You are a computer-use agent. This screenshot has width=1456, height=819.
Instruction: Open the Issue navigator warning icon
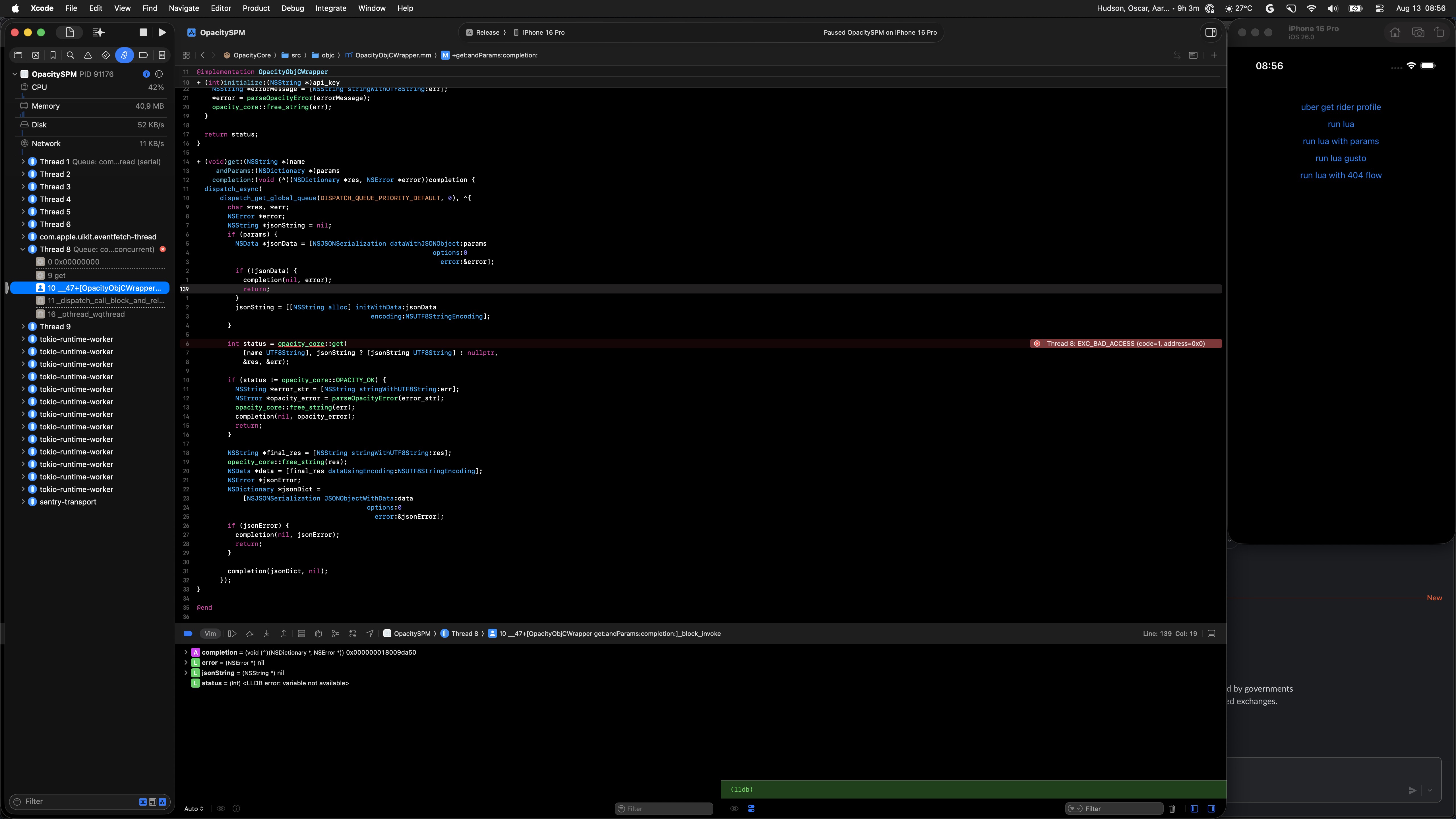pyautogui.click(x=88, y=55)
